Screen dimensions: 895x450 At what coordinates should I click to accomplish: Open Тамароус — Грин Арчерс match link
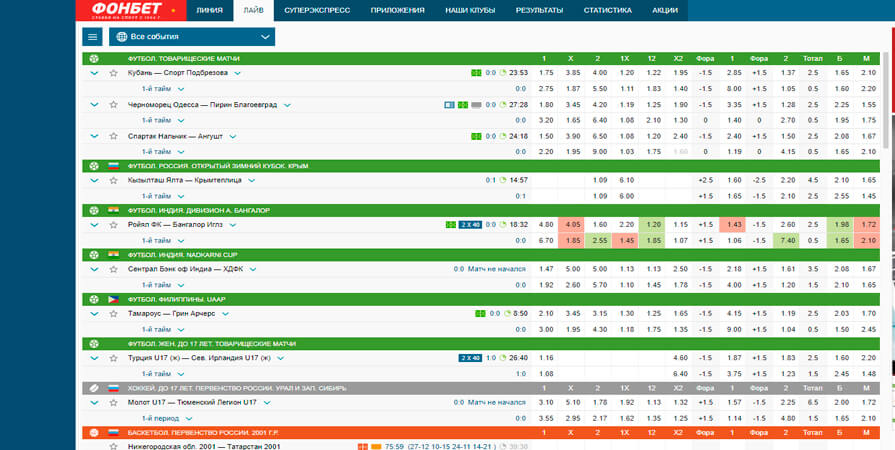coord(172,314)
